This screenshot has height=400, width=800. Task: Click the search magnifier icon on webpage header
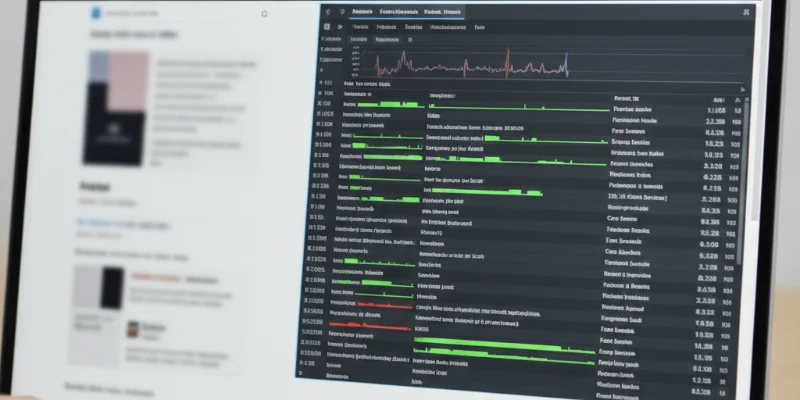[264, 15]
